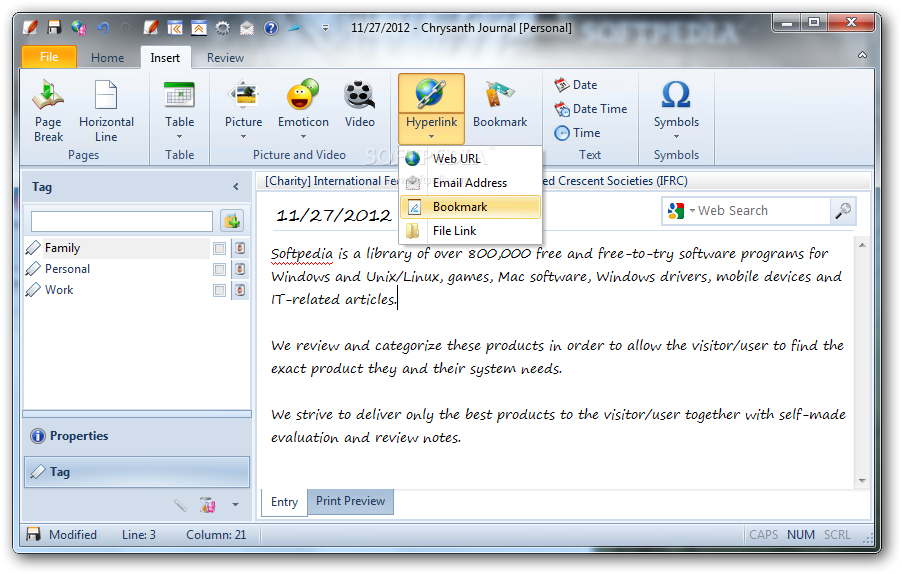
Task: Open settings via the gear icon
Action: coord(223,27)
